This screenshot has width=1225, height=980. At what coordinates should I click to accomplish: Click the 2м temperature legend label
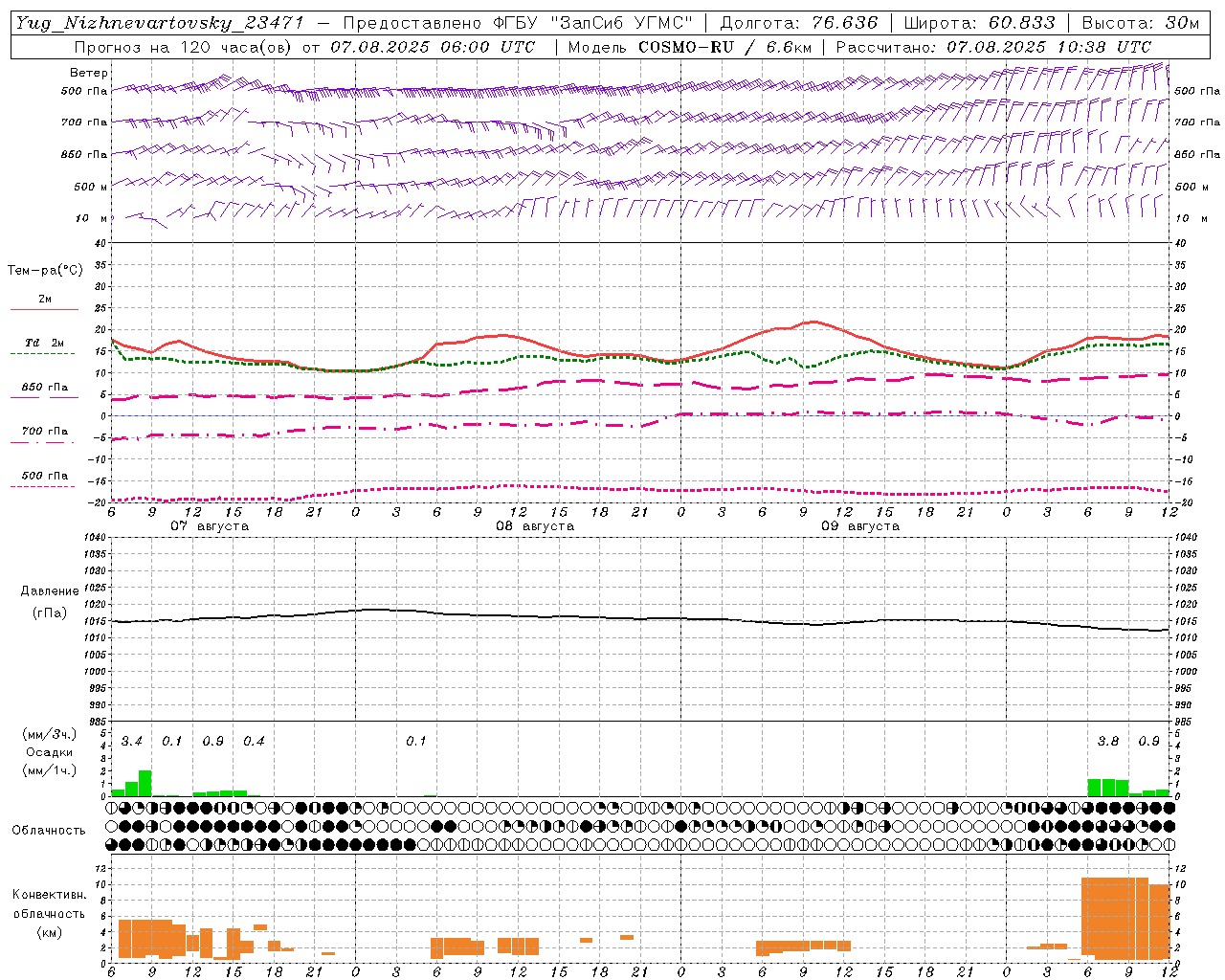point(45,299)
